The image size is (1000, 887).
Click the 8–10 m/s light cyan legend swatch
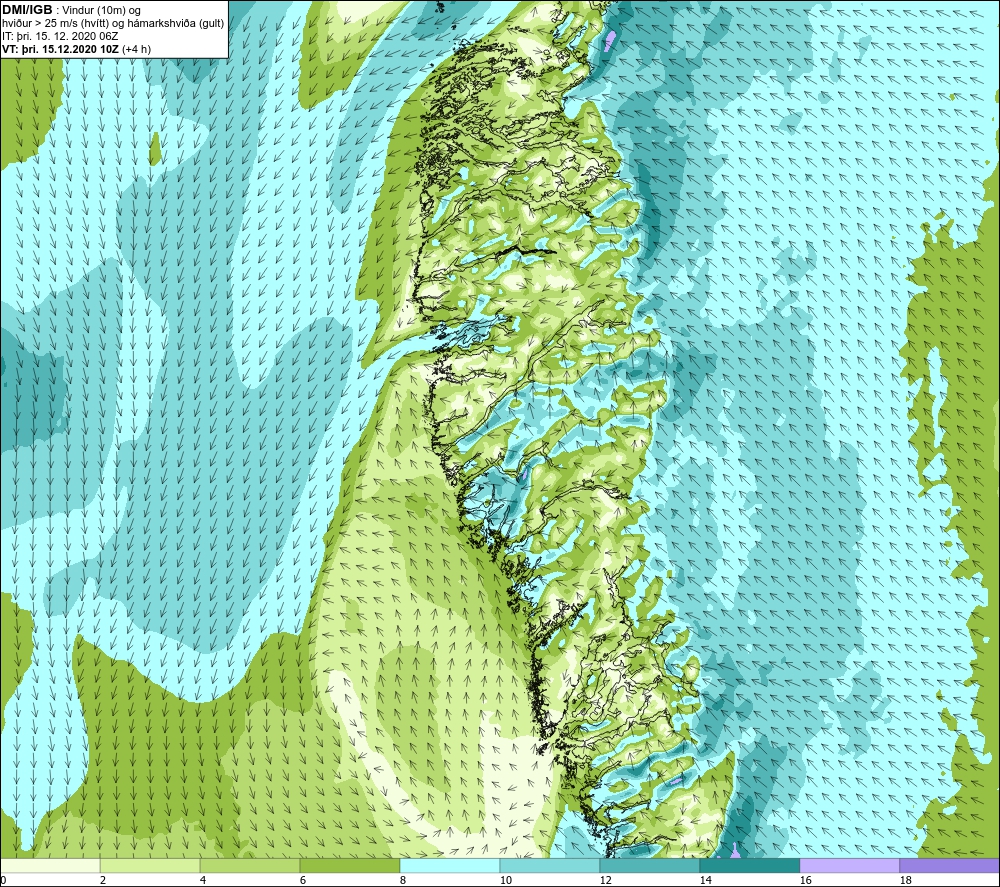click(x=450, y=866)
